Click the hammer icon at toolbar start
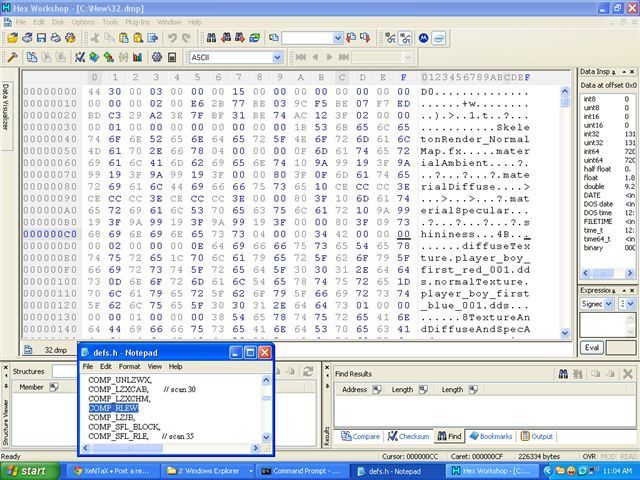Image resolution: width=640 pixels, height=480 pixels. (12, 57)
